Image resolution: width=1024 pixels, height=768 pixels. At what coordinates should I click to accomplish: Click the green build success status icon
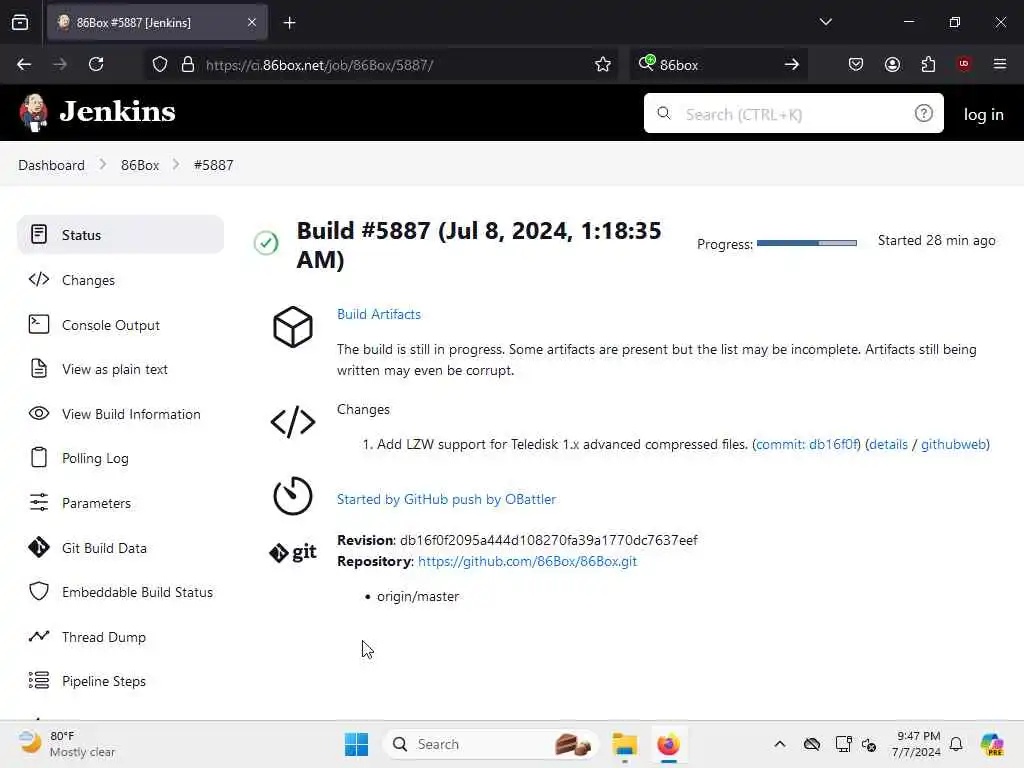tap(266, 243)
